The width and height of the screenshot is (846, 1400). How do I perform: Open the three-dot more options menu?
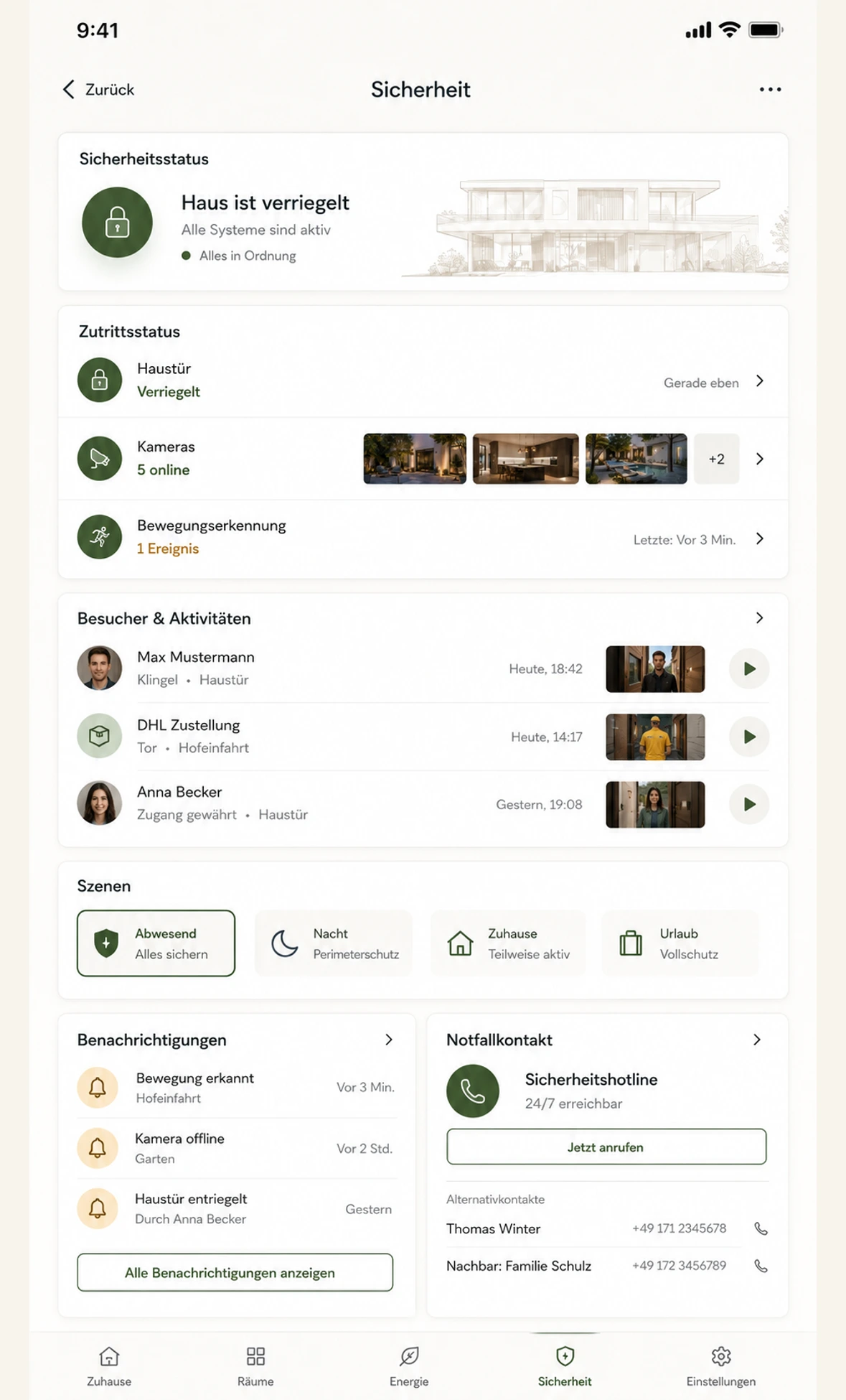[770, 90]
